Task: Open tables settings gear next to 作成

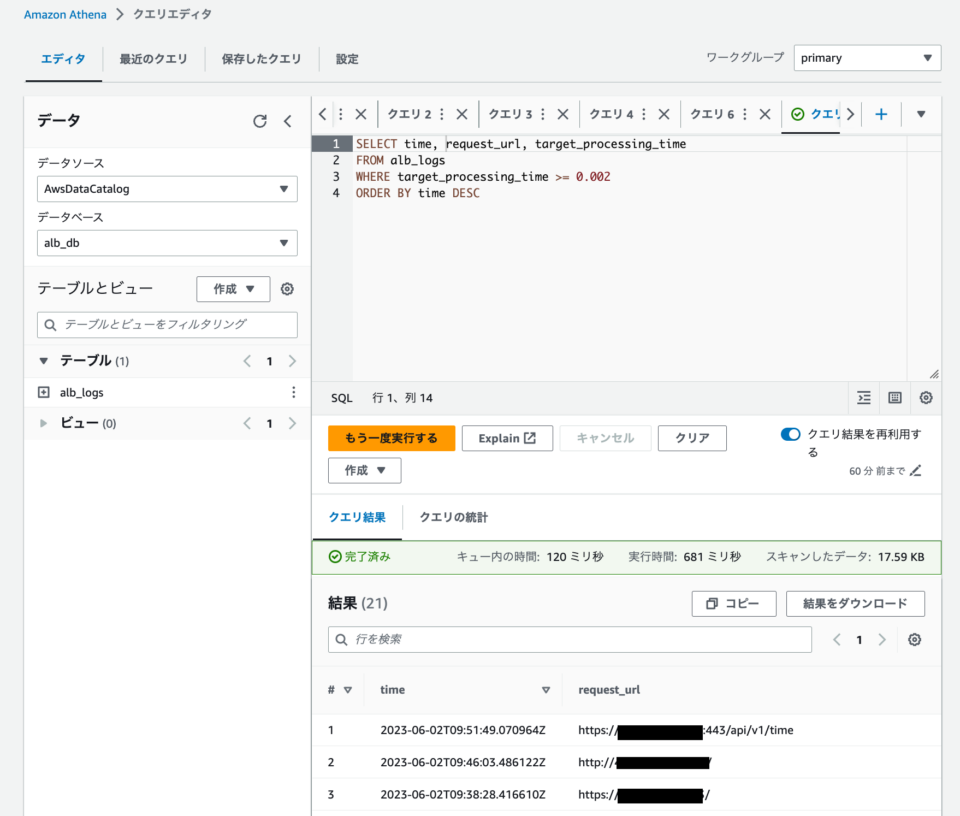Action: coord(287,287)
